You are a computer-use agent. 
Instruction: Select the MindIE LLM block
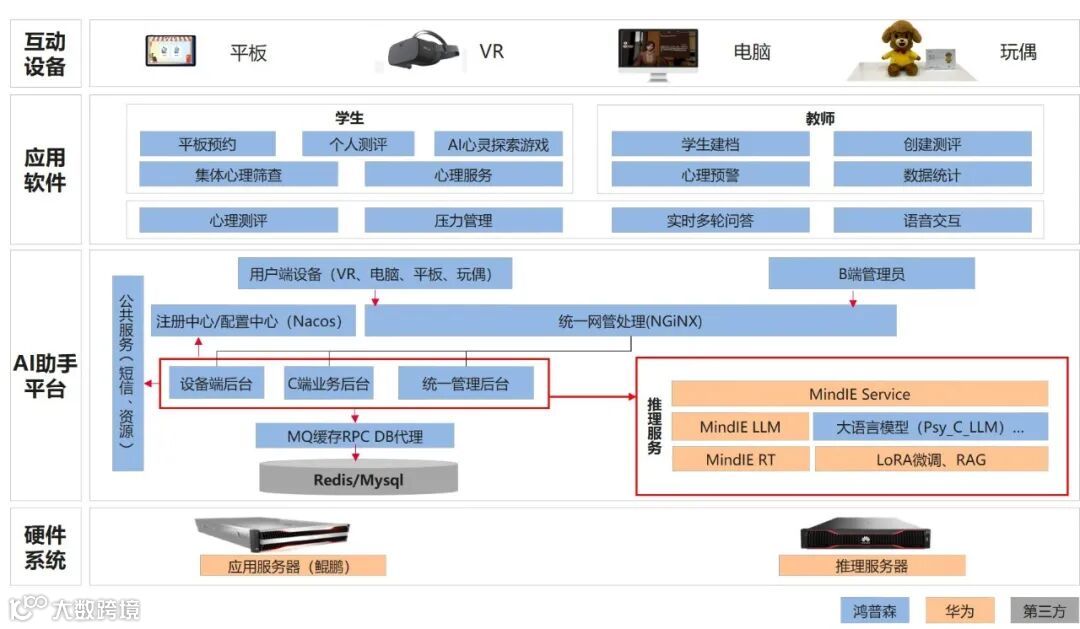[740, 426]
